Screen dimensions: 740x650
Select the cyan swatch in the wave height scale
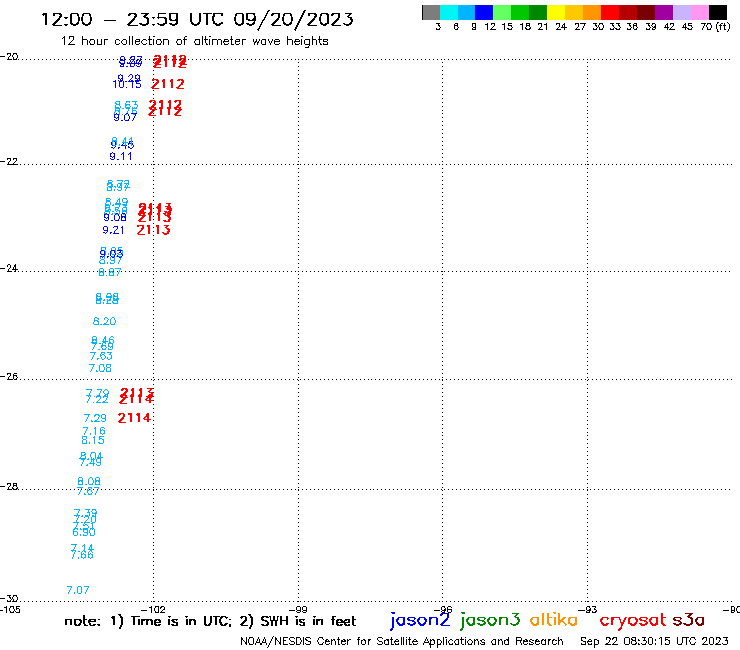tap(449, 12)
